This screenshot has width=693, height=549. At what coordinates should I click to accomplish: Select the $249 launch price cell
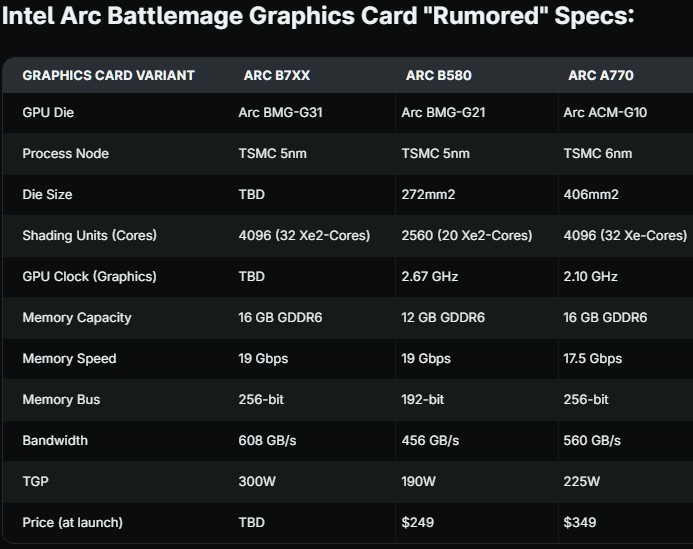pos(418,523)
